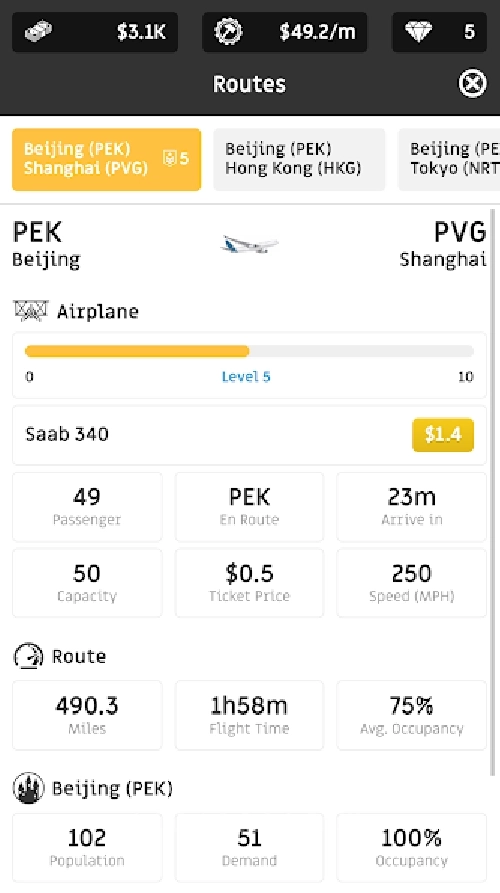Click the Route speedometer icon
The height and width of the screenshot is (893, 500).
point(28,656)
